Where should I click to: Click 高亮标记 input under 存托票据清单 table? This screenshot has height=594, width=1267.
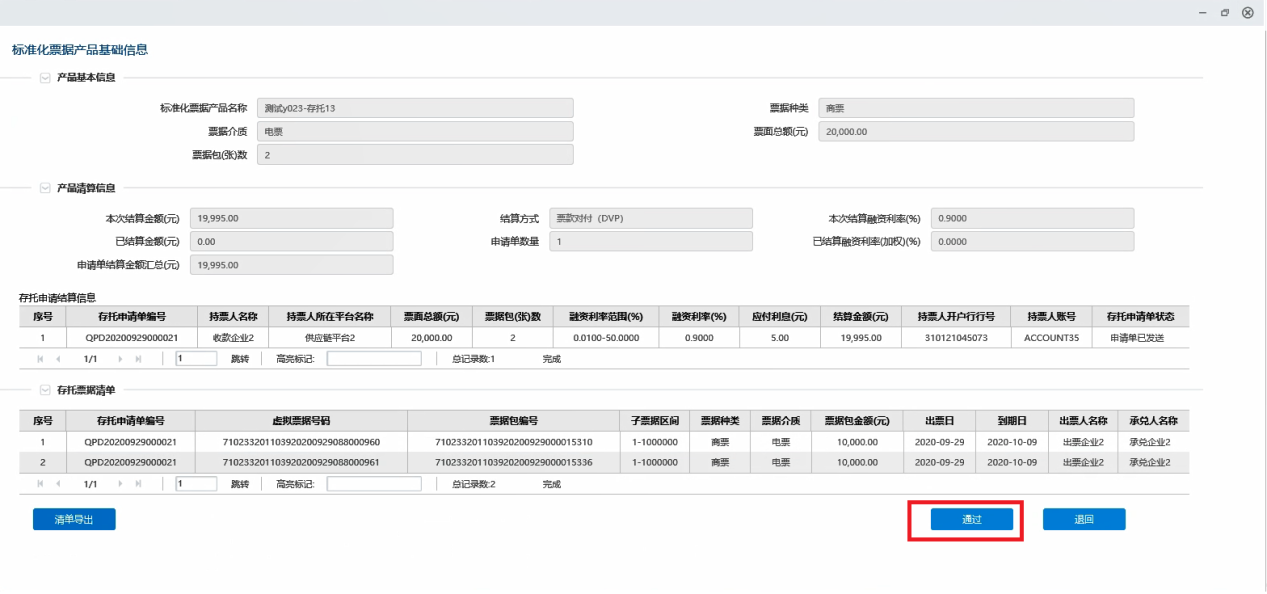tap(374, 484)
